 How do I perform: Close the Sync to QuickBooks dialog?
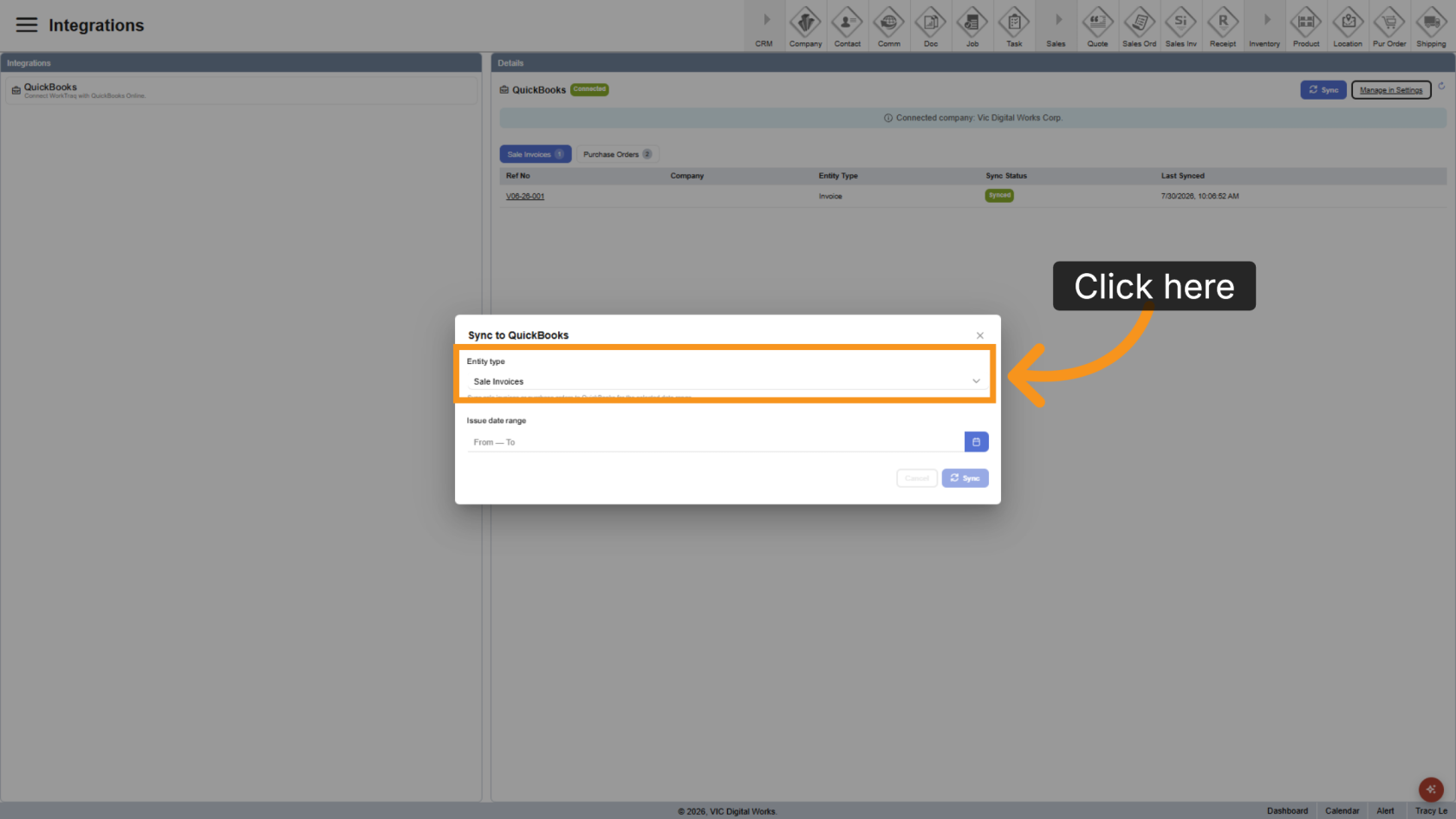980,335
